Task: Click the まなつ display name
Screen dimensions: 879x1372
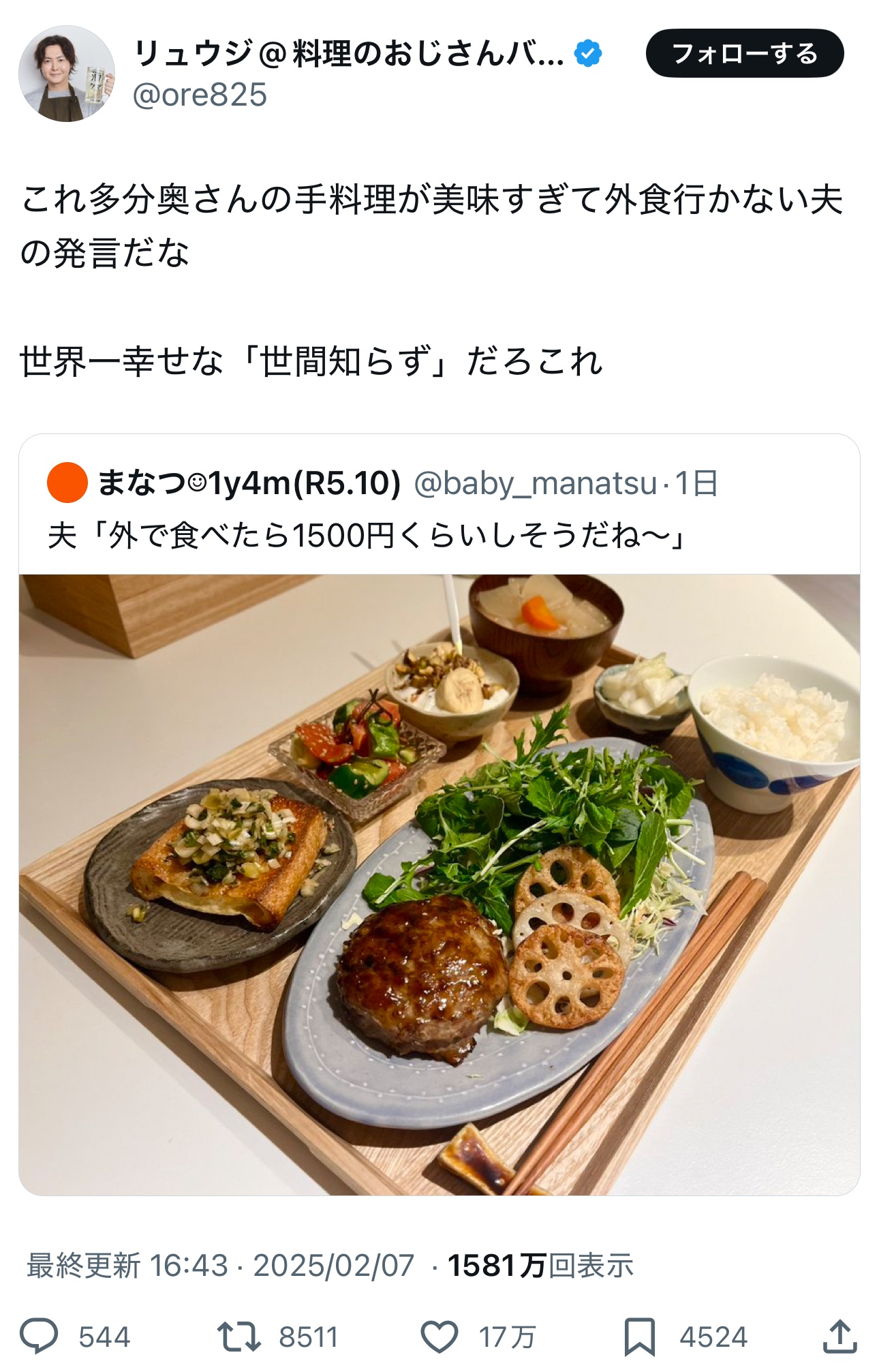Action: tap(249, 483)
